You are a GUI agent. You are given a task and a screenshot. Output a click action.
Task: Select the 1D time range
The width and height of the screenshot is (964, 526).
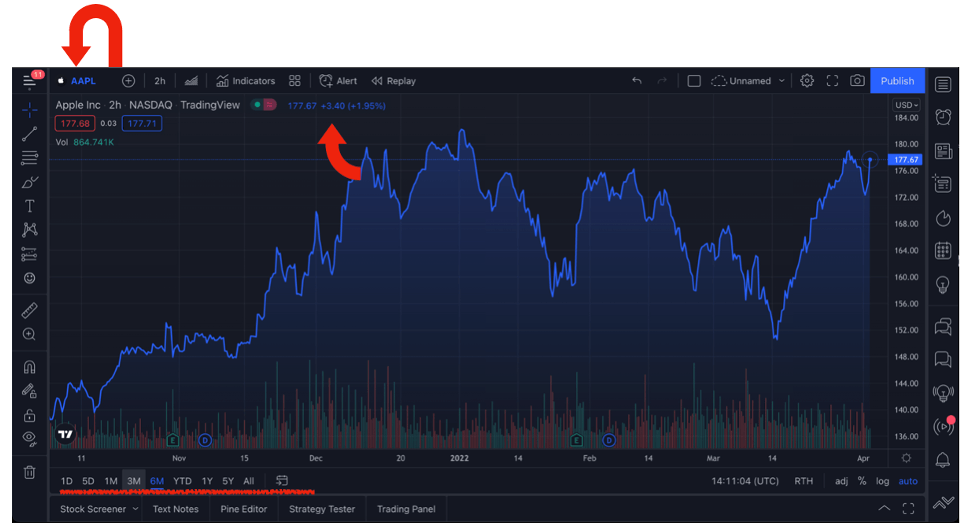[66, 481]
